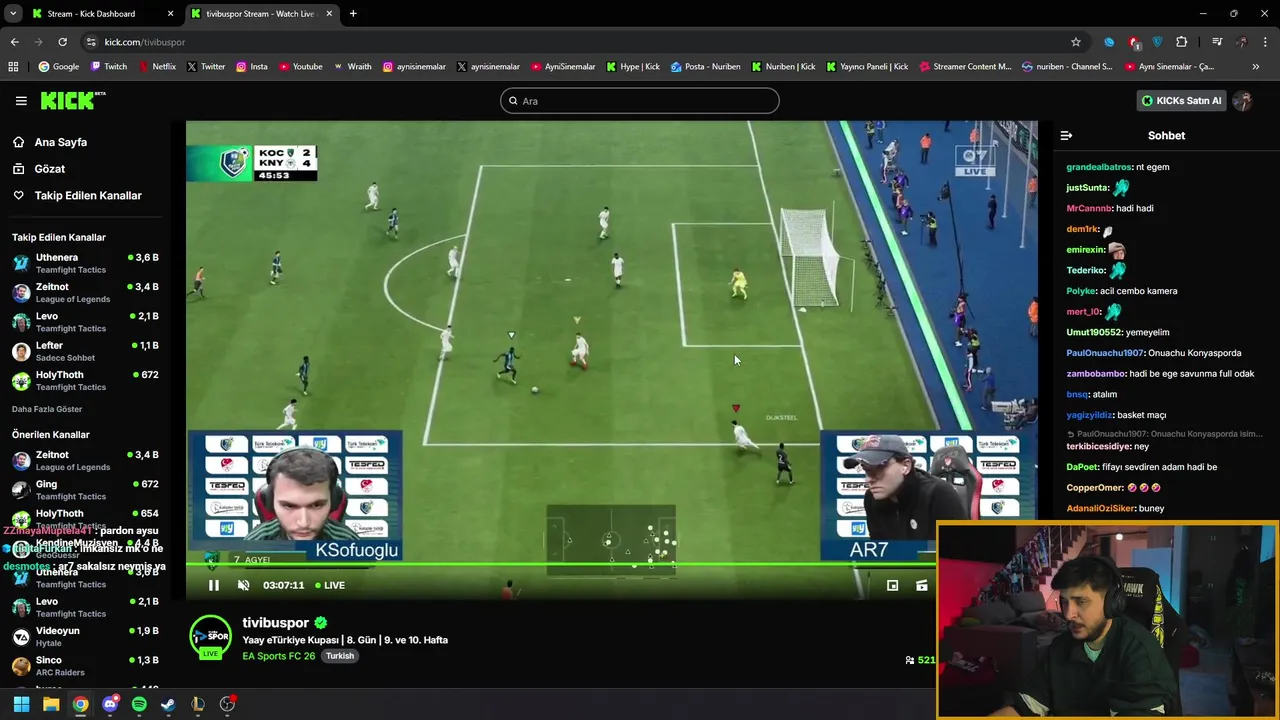Open the Google bookmark

point(58,67)
